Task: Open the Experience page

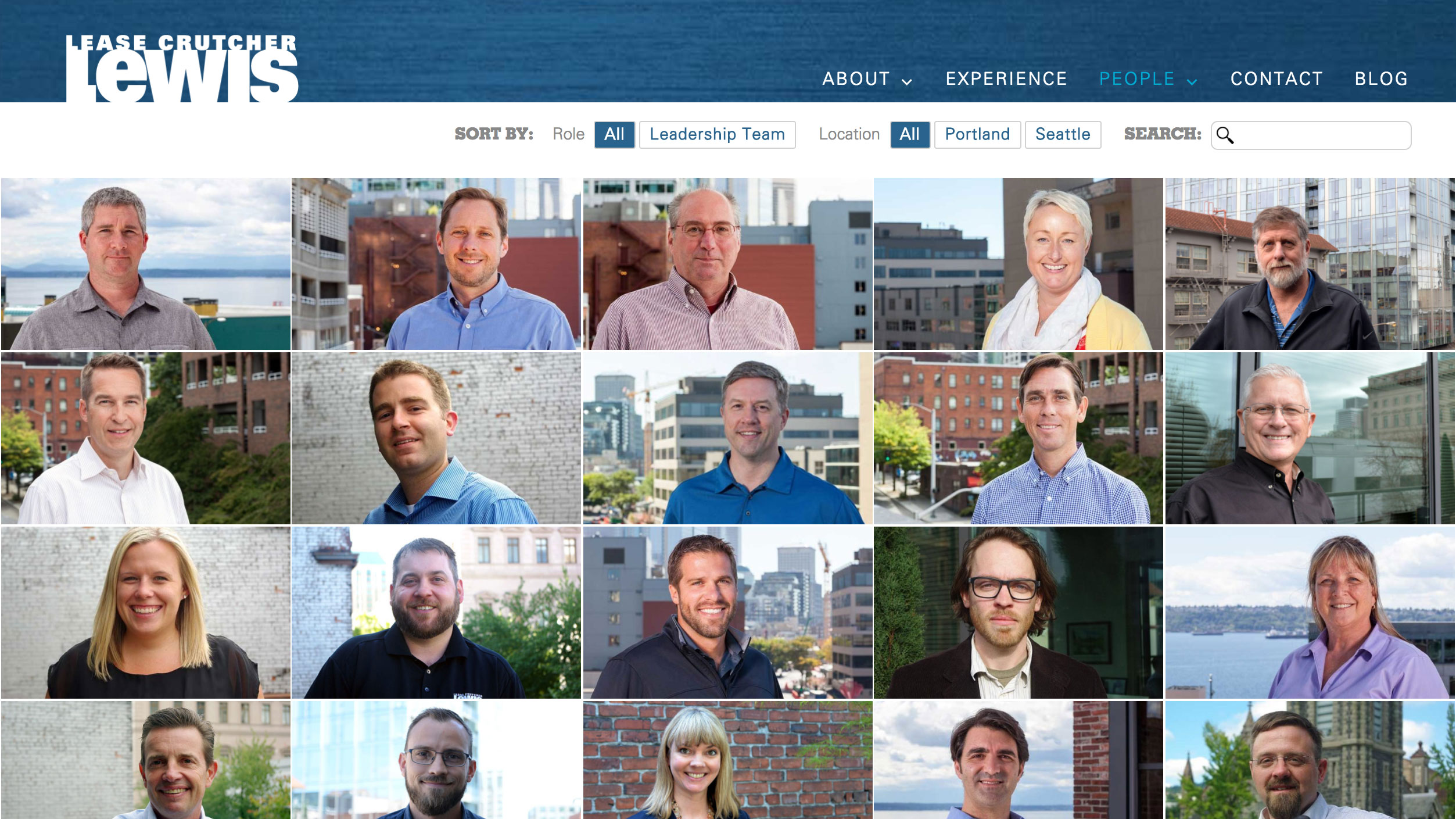Action: click(x=1006, y=79)
